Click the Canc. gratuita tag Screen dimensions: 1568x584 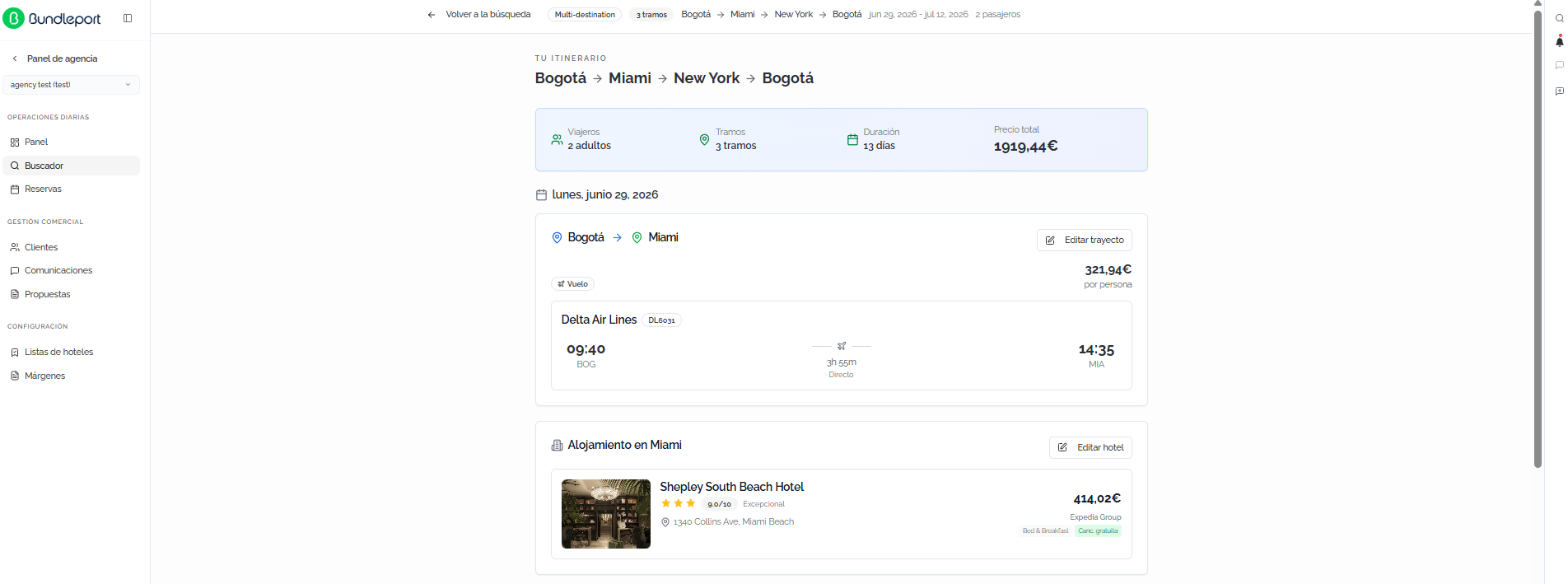(1098, 531)
